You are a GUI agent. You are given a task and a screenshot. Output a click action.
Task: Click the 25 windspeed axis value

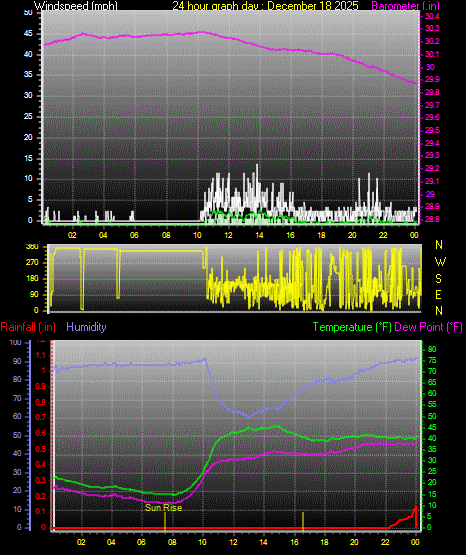pos(28,116)
